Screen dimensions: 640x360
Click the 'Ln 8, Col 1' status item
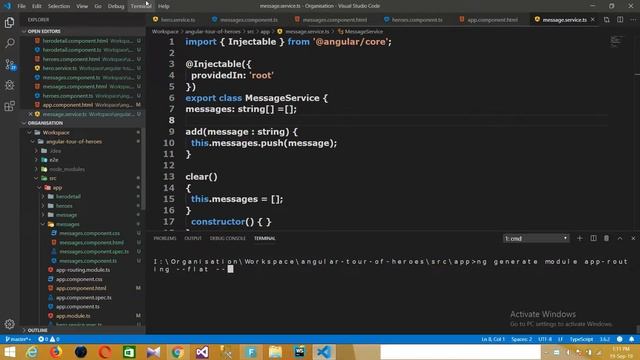click(x=493, y=339)
